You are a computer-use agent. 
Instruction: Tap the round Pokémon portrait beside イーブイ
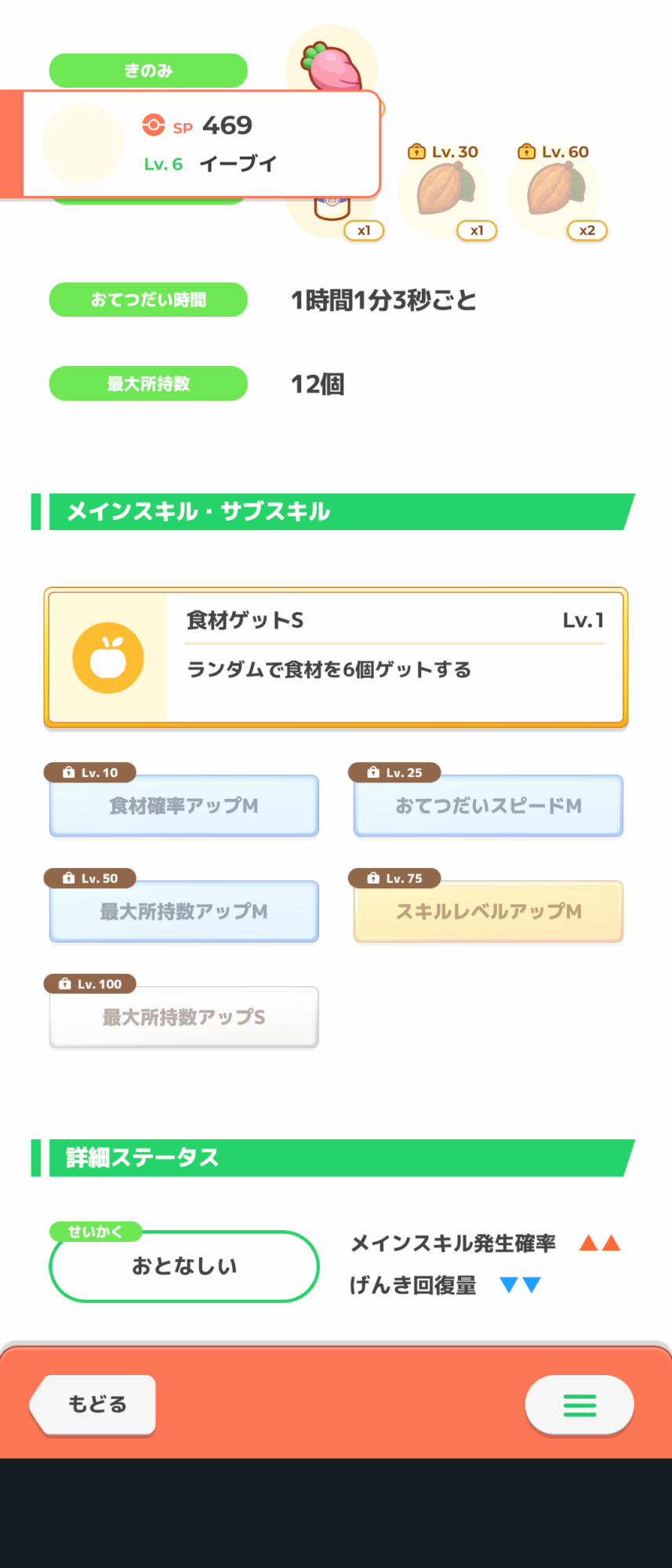pyautogui.click(x=82, y=144)
